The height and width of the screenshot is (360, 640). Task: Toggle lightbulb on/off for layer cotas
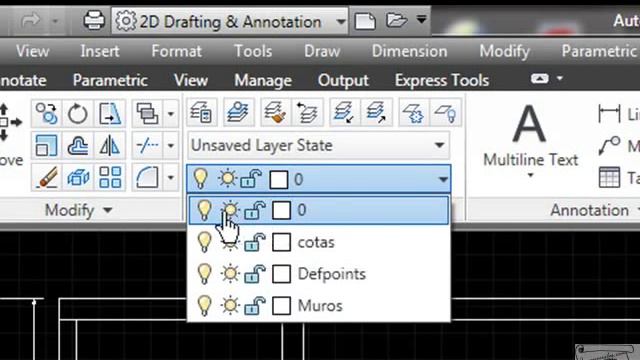coord(204,242)
